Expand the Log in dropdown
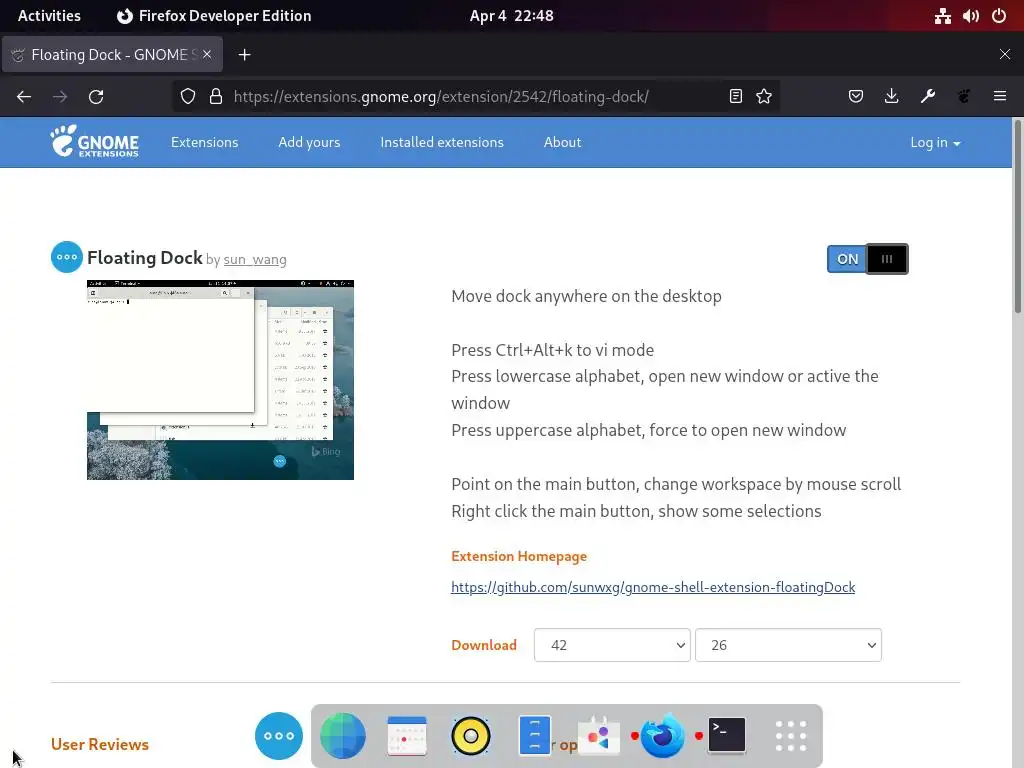Image resolution: width=1024 pixels, height=768 pixels. point(935,142)
